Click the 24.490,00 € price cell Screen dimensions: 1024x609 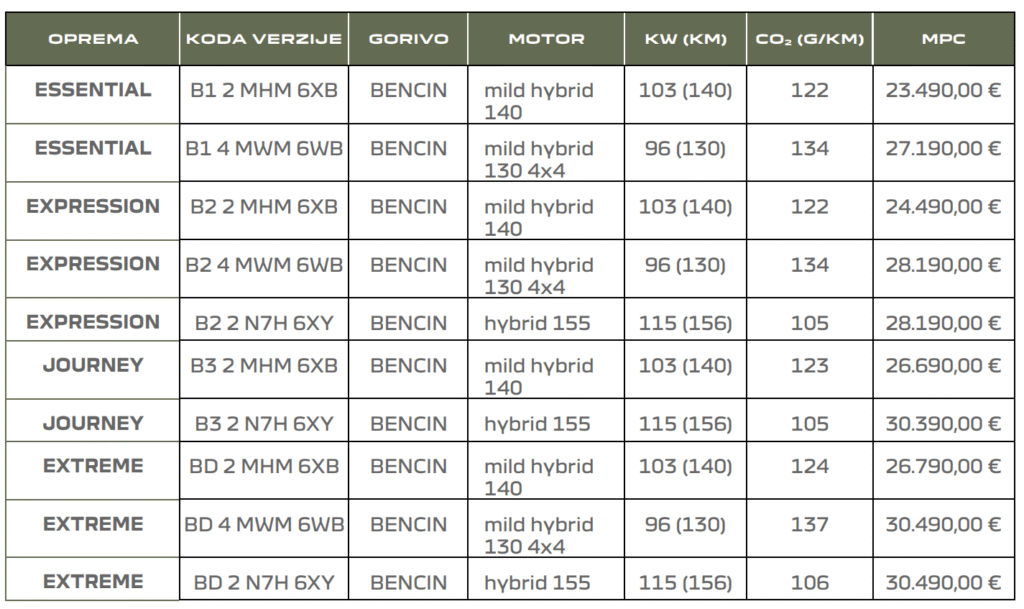point(943,207)
